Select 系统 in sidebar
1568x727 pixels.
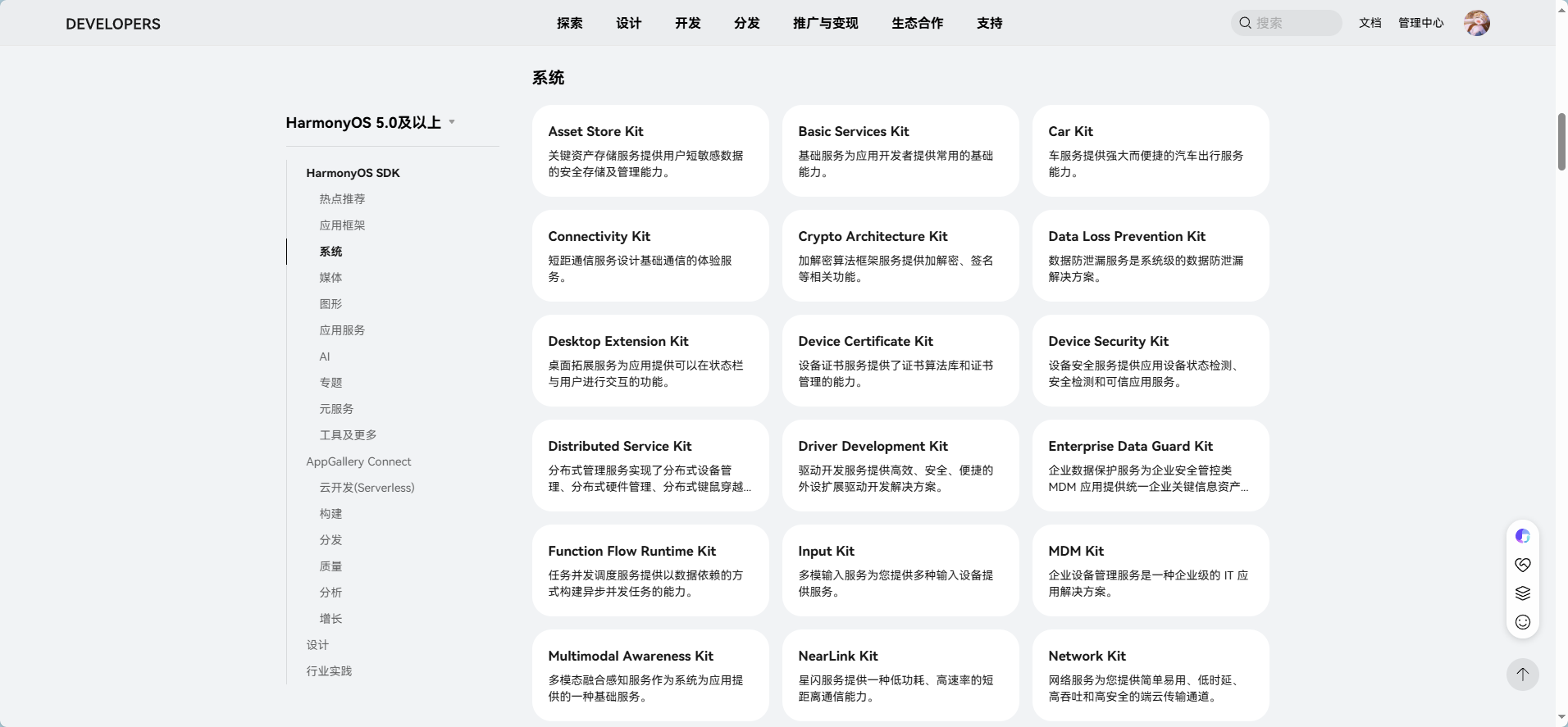[330, 252]
